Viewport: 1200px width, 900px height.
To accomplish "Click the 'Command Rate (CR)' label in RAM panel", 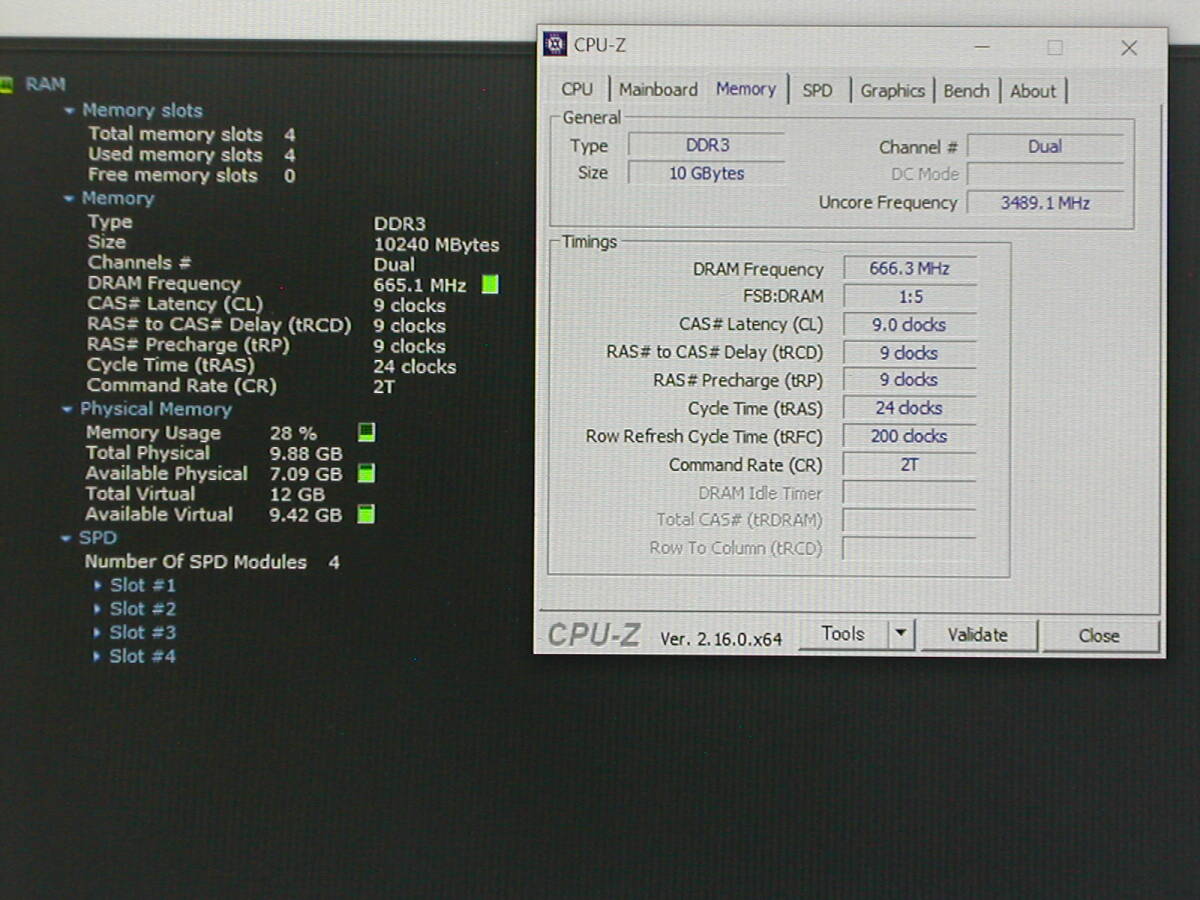I will [181, 386].
